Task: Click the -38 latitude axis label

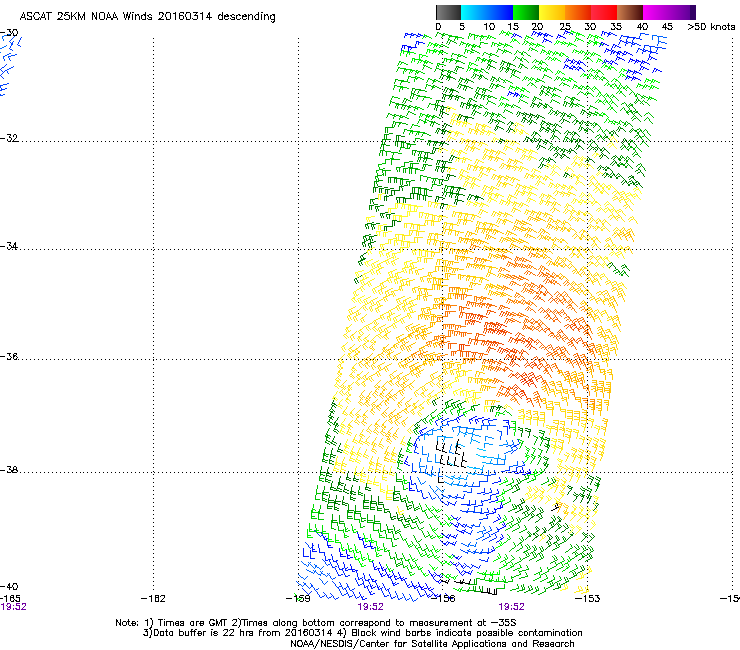Action: (9, 470)
